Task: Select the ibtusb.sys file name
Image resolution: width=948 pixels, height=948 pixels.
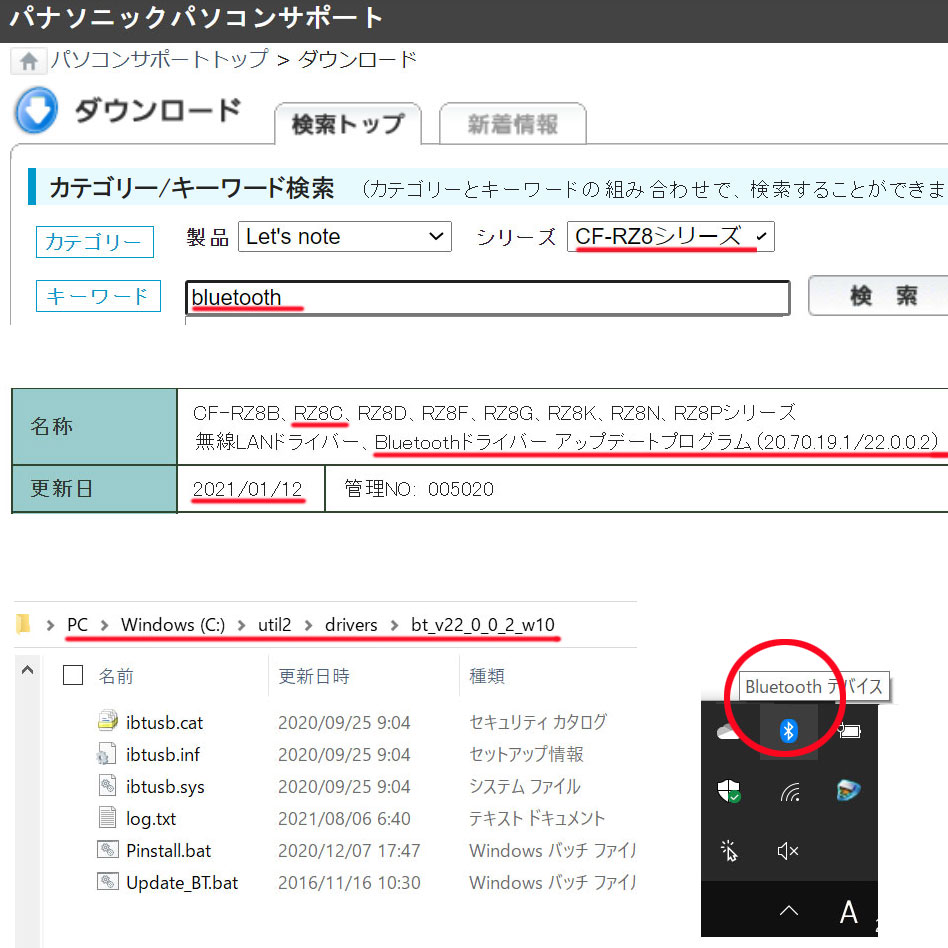Action: 165,787
